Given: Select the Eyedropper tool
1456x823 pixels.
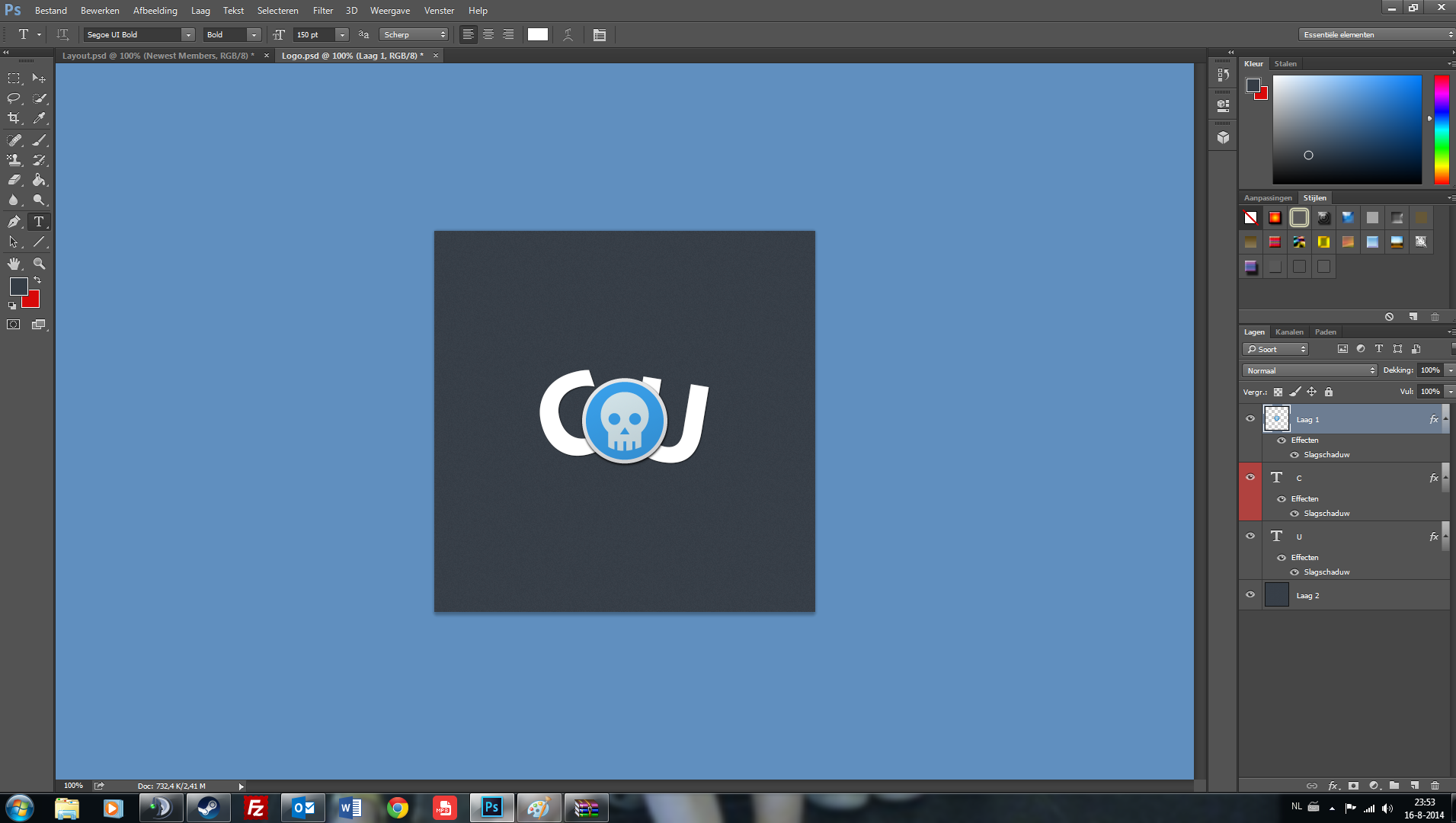Looking at the screenshot, I should [x=39, y=118].
